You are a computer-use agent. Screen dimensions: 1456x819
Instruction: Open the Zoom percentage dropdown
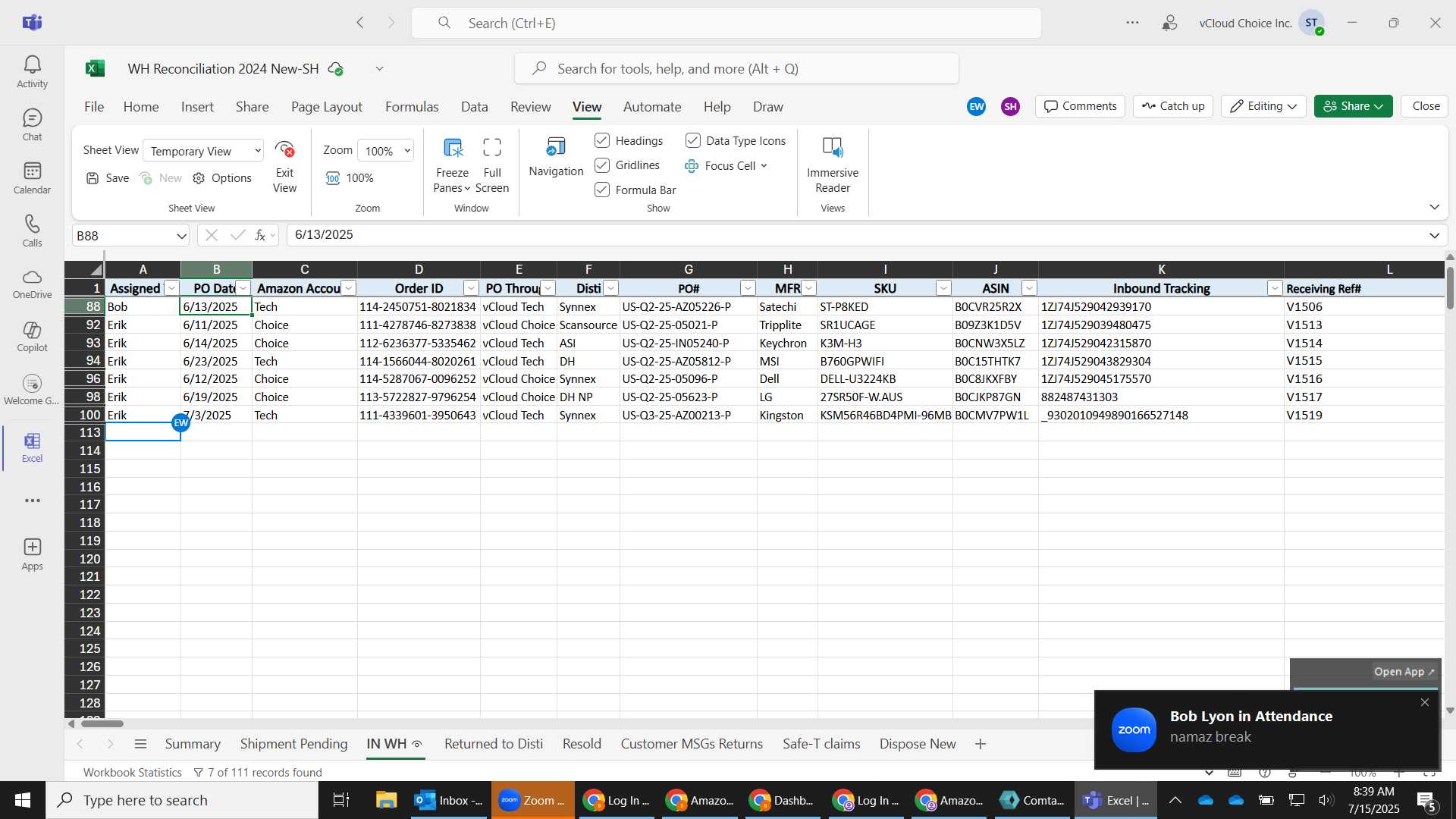386,150
